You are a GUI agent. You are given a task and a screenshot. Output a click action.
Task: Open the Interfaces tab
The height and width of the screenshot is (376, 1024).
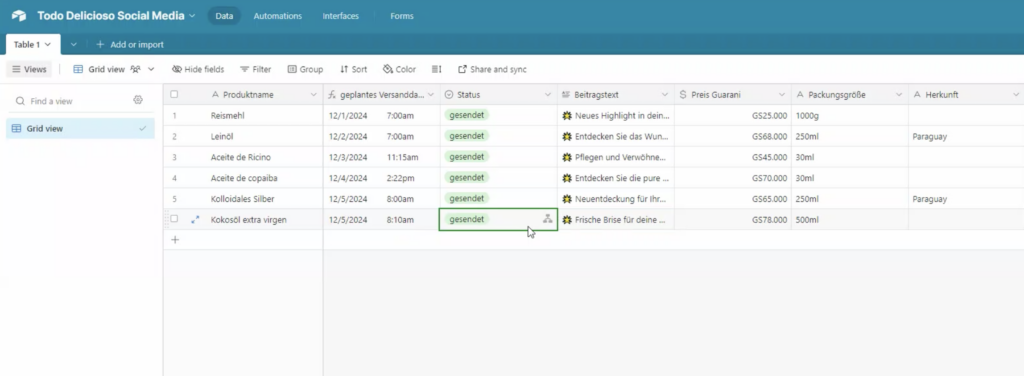click(340, 16)
